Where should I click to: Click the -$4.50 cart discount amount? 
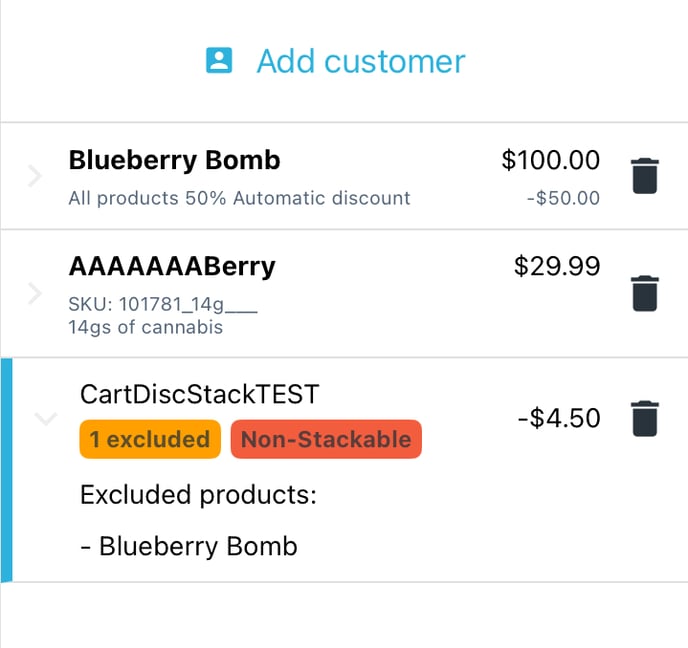(559, 418)
